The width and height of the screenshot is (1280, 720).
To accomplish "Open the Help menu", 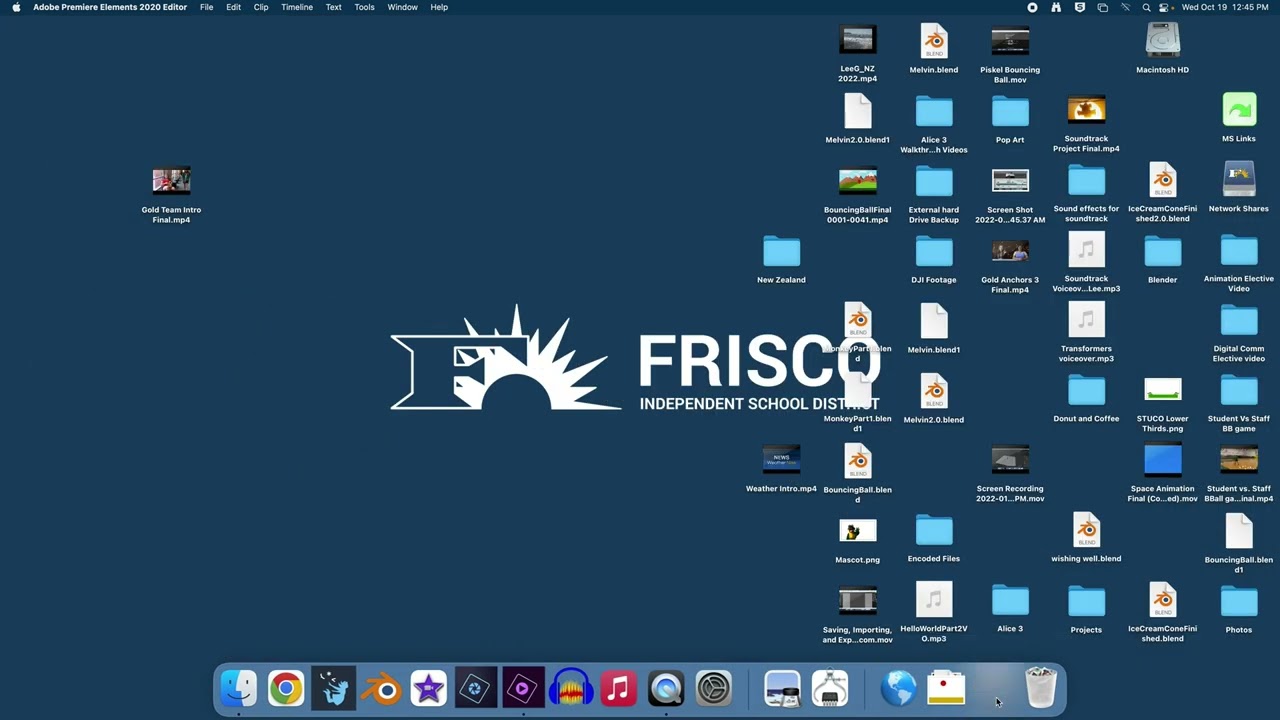I will (x=439, y=7).
